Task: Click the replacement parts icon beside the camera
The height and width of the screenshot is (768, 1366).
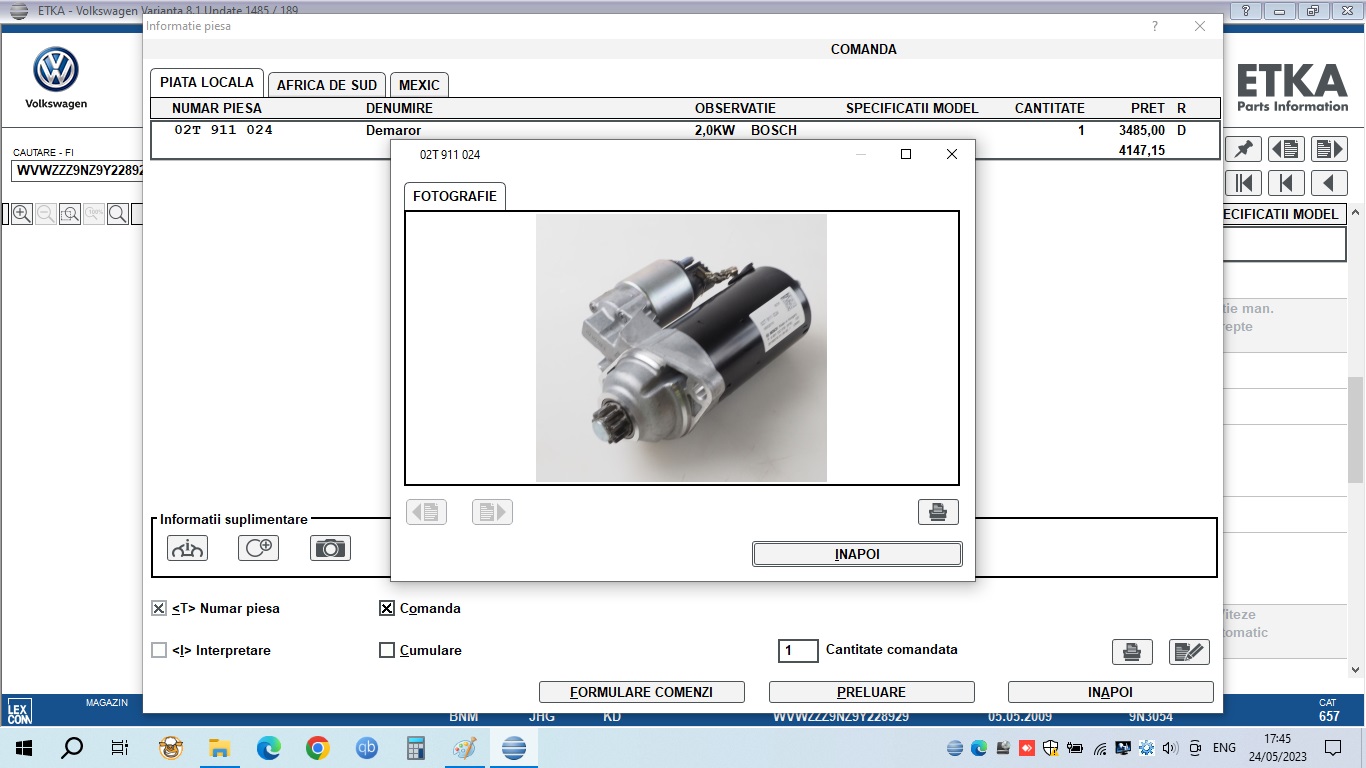Action: tap(258, 548)
